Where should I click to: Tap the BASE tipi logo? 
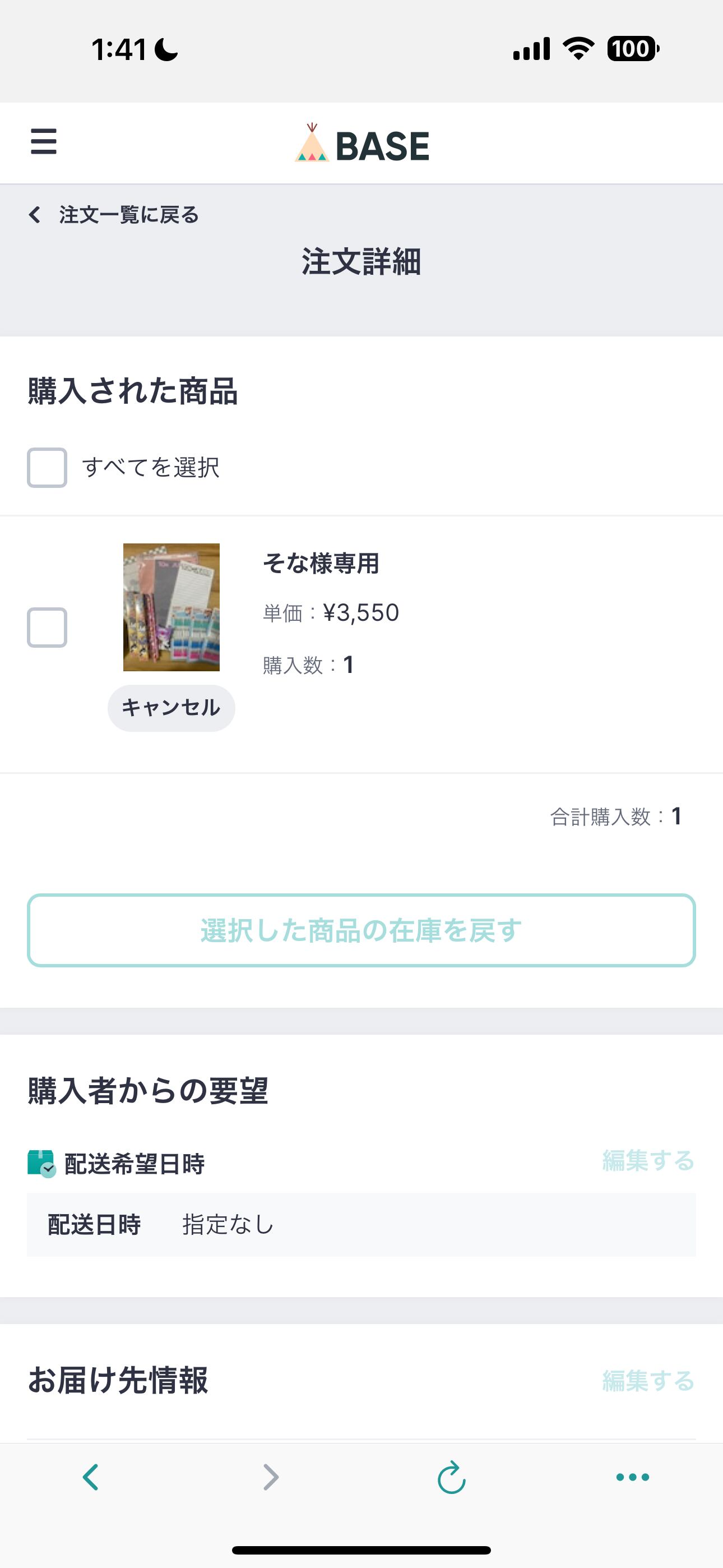pyautogui.click(x=312, y=144)
